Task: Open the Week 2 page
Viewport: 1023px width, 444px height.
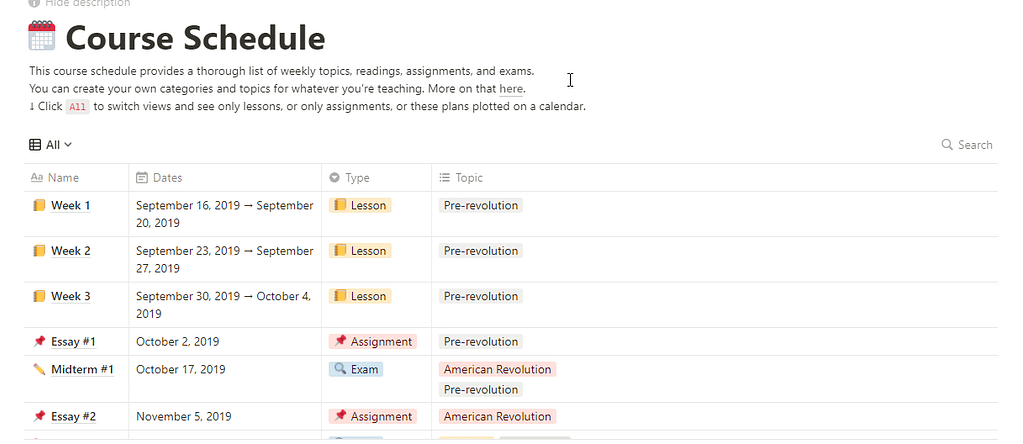Action: [x=70, y=251]
